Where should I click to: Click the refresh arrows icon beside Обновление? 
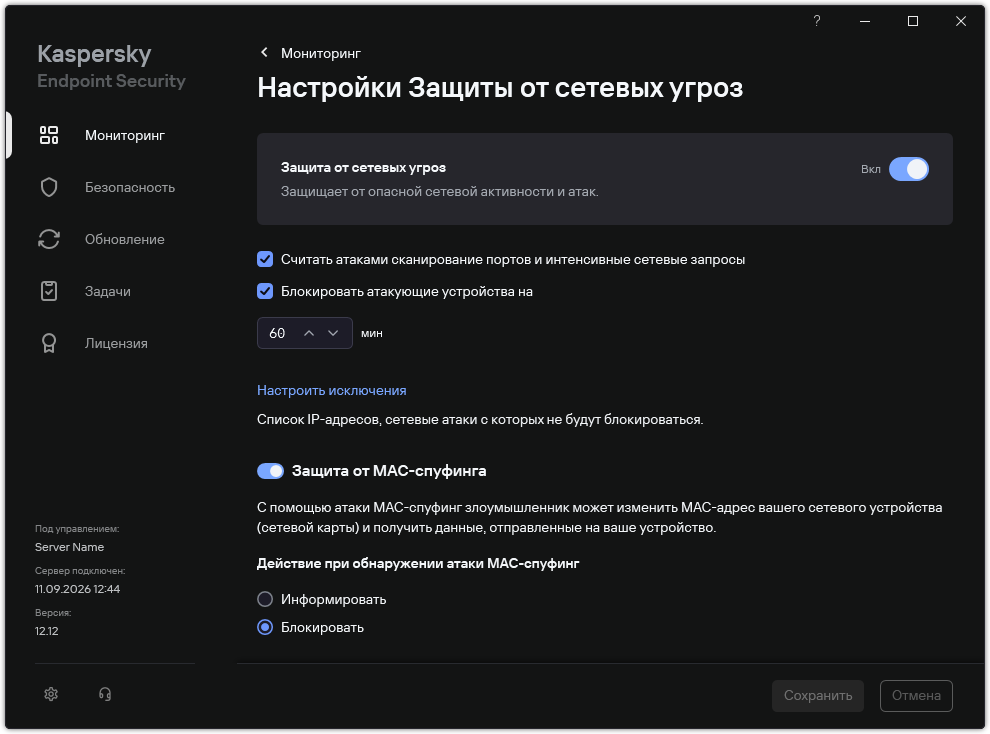[49, 239]
